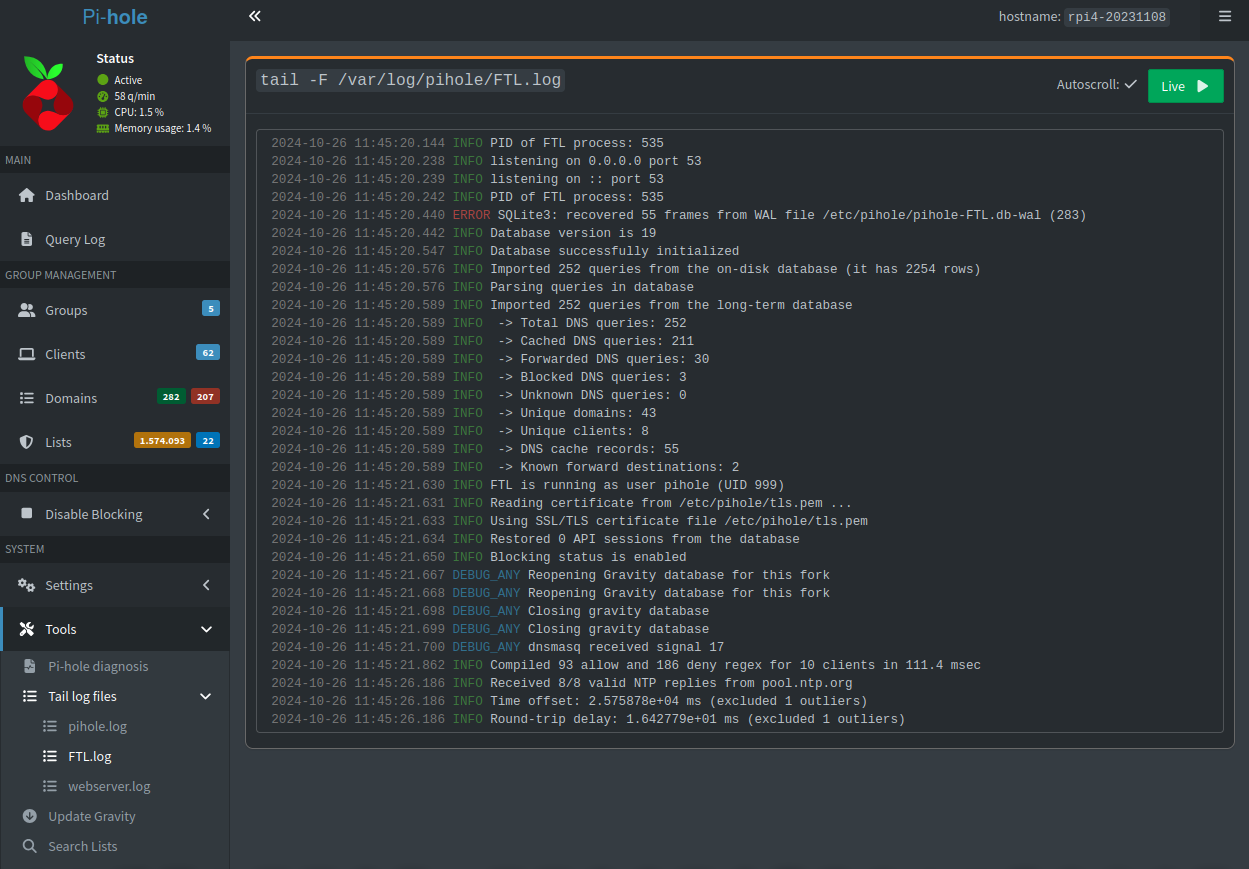
Task: Expand the Settings menu
Action: click(x=206, y=585)
